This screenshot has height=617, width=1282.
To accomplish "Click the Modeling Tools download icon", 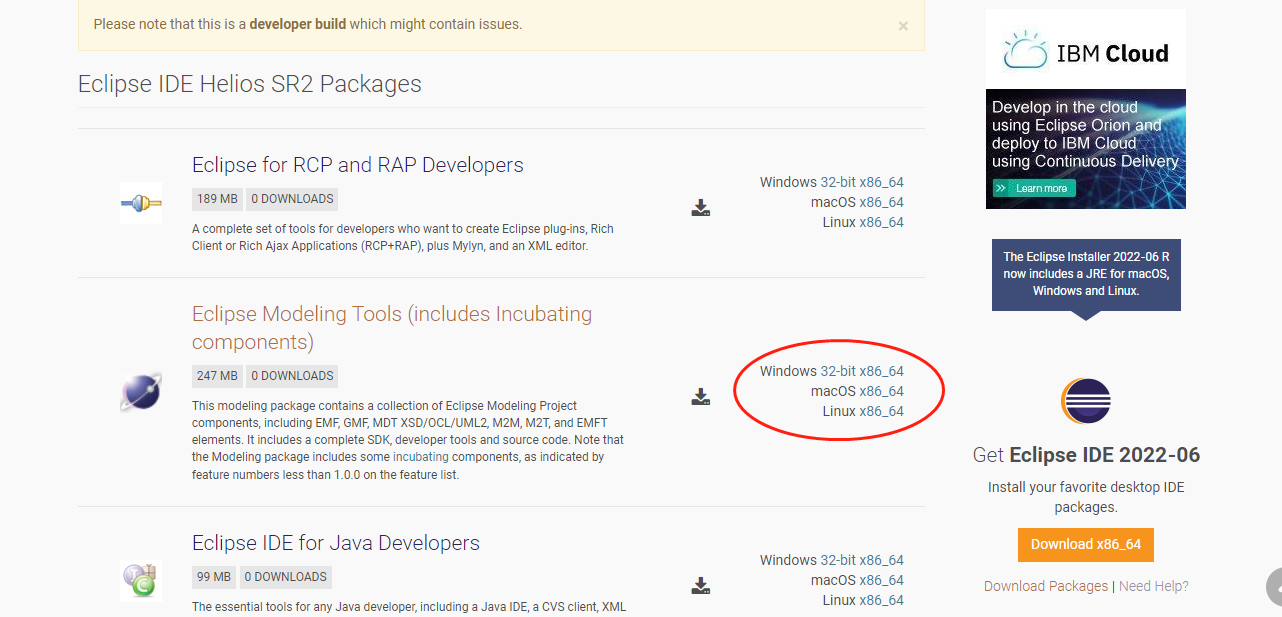I will pyautogui.click(x=701, y=397).
